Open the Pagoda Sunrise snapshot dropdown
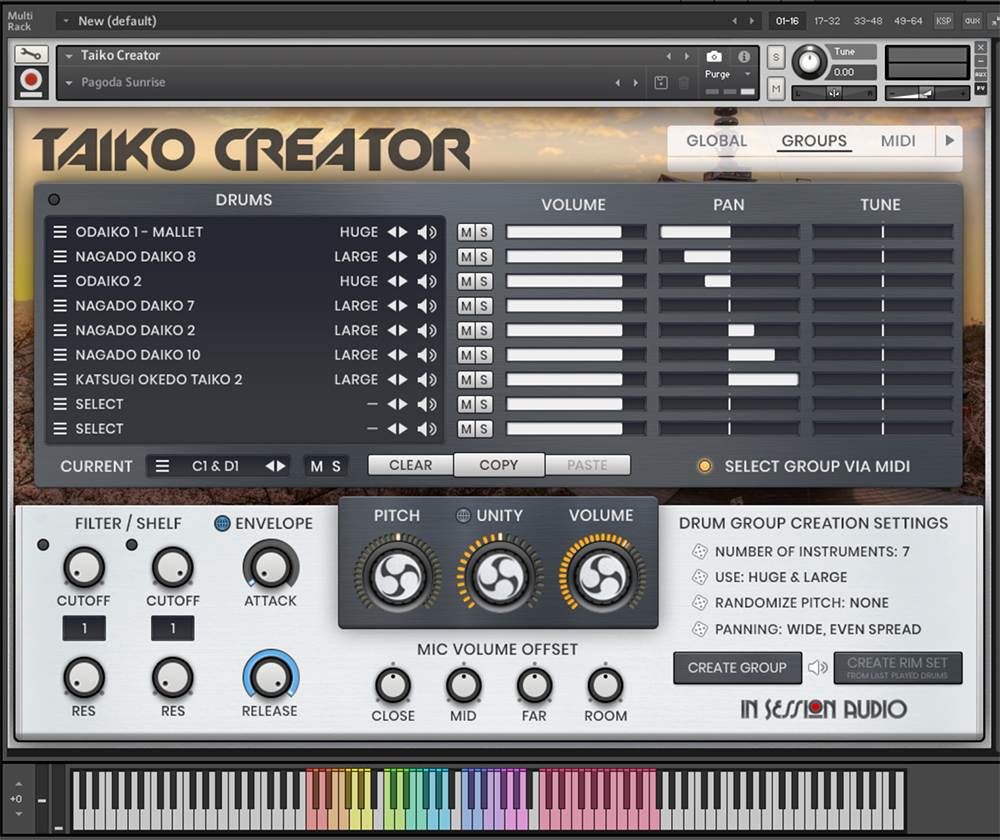 click(x=69, y=83)
